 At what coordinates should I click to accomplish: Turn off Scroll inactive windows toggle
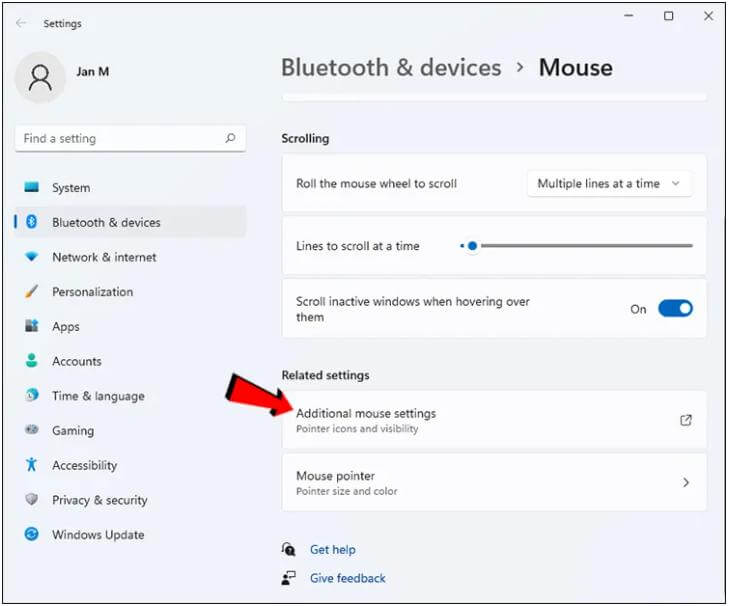675,308
